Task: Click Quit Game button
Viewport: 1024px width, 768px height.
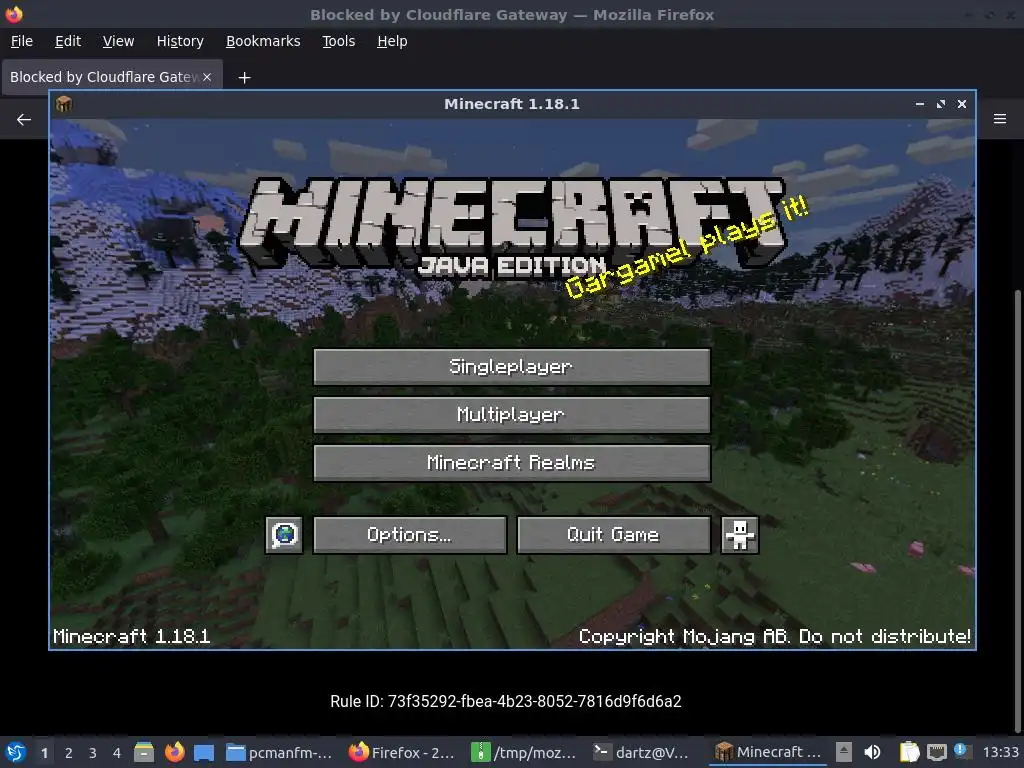Action: 614,535
